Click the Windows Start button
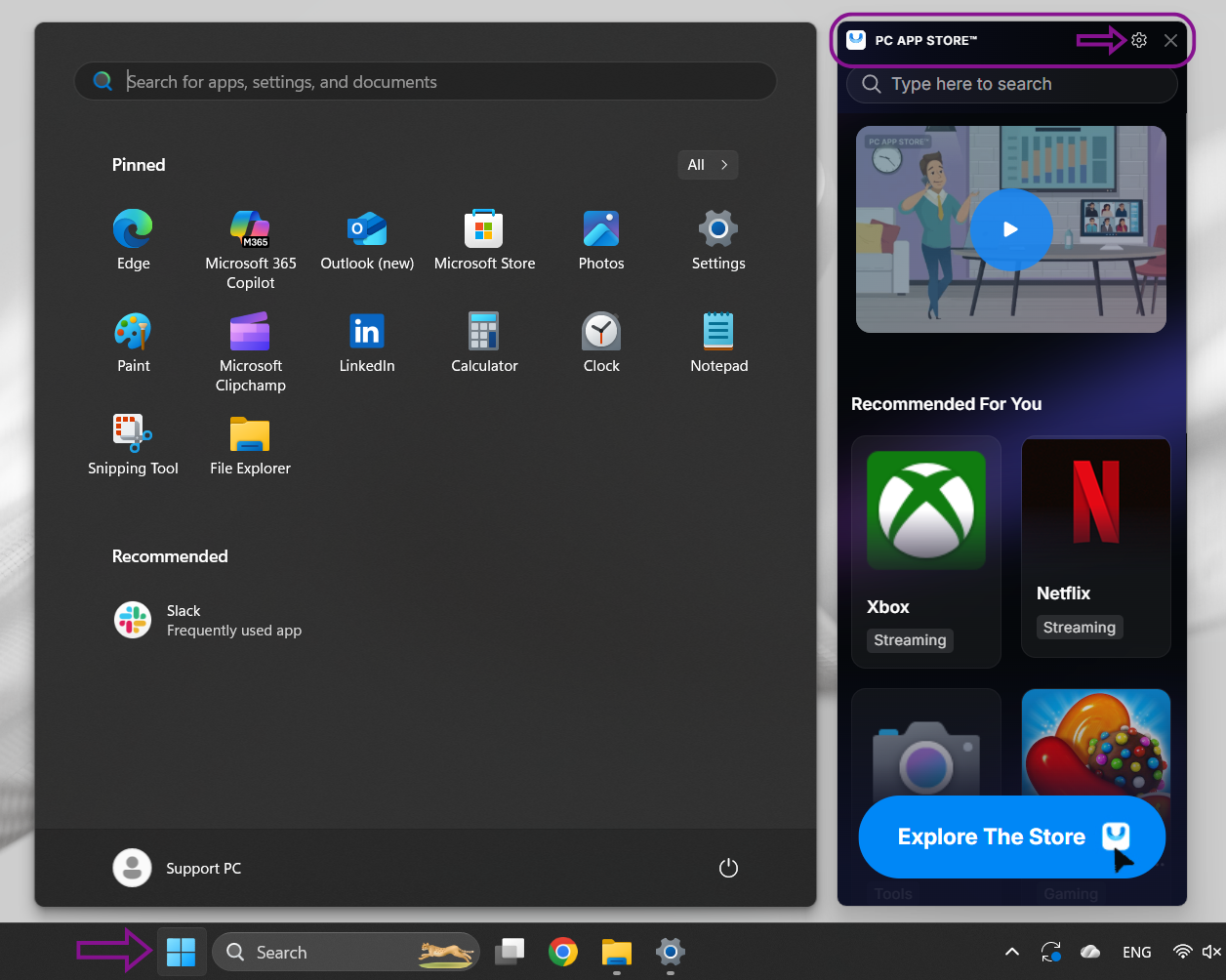The height and width of the screenshot is (980, 1226). pos(182,952)
